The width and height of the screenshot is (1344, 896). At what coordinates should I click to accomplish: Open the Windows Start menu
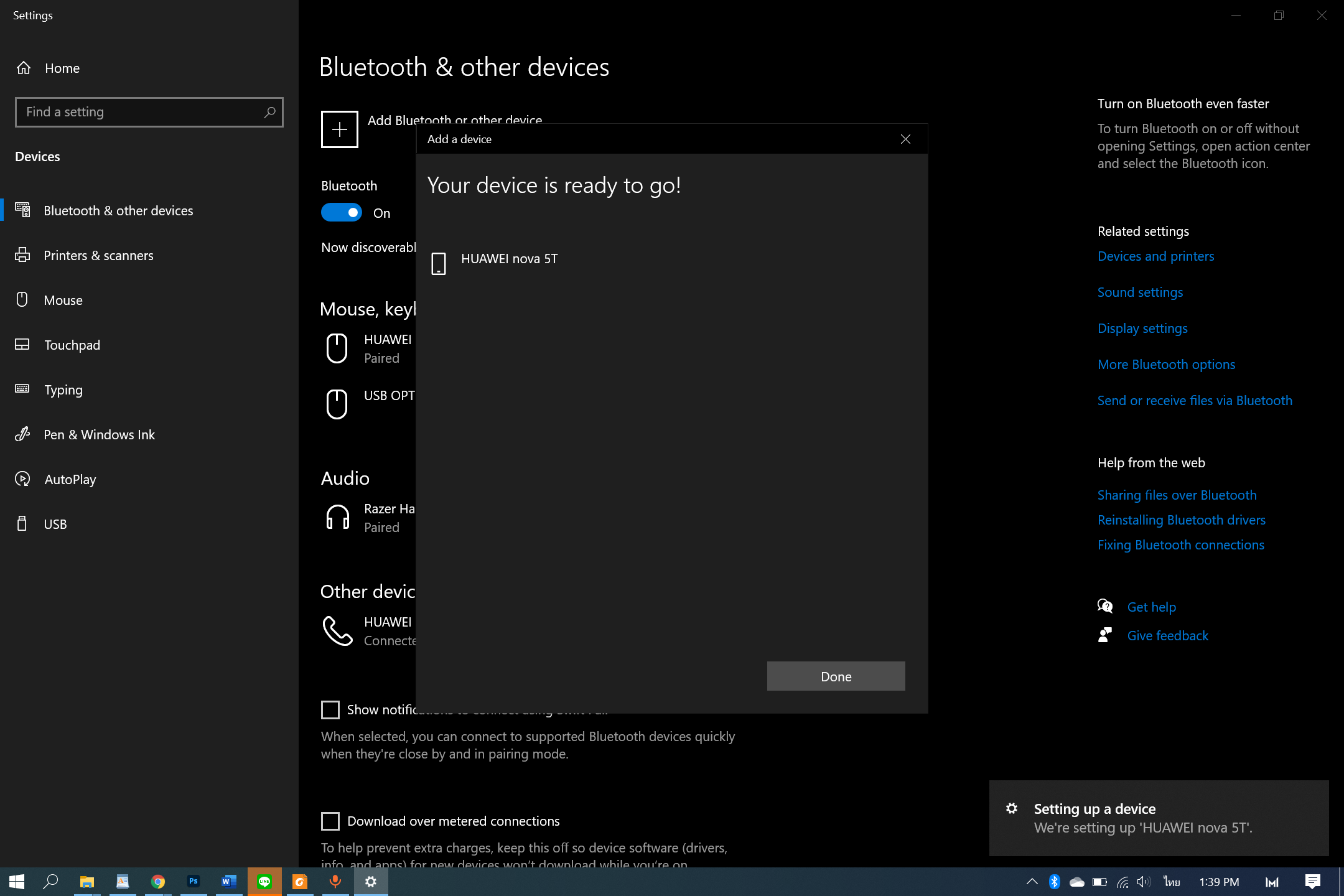pyautogui.click(x=17, y=882)
